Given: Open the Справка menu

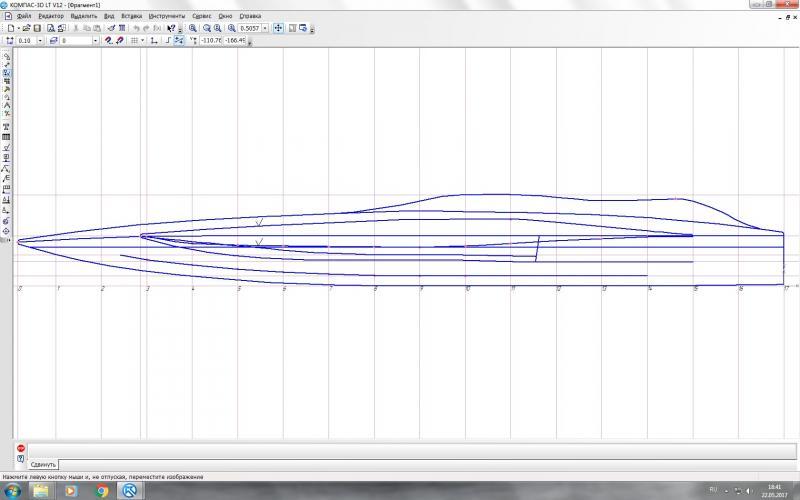Looking at the screenshot, I should (x=252, y=17).
